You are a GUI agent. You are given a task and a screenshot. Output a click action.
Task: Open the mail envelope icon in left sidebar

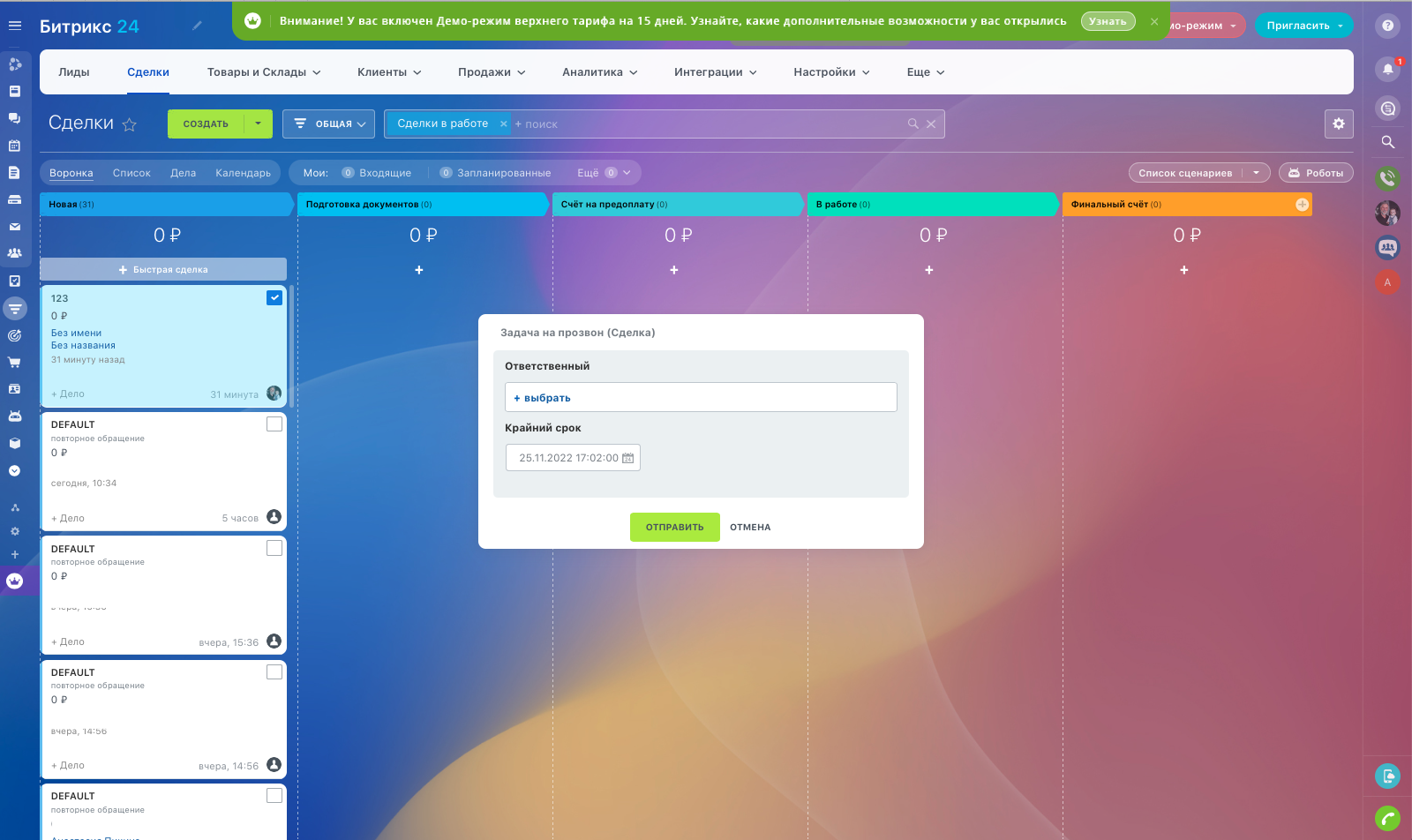[x=14, y=227]
